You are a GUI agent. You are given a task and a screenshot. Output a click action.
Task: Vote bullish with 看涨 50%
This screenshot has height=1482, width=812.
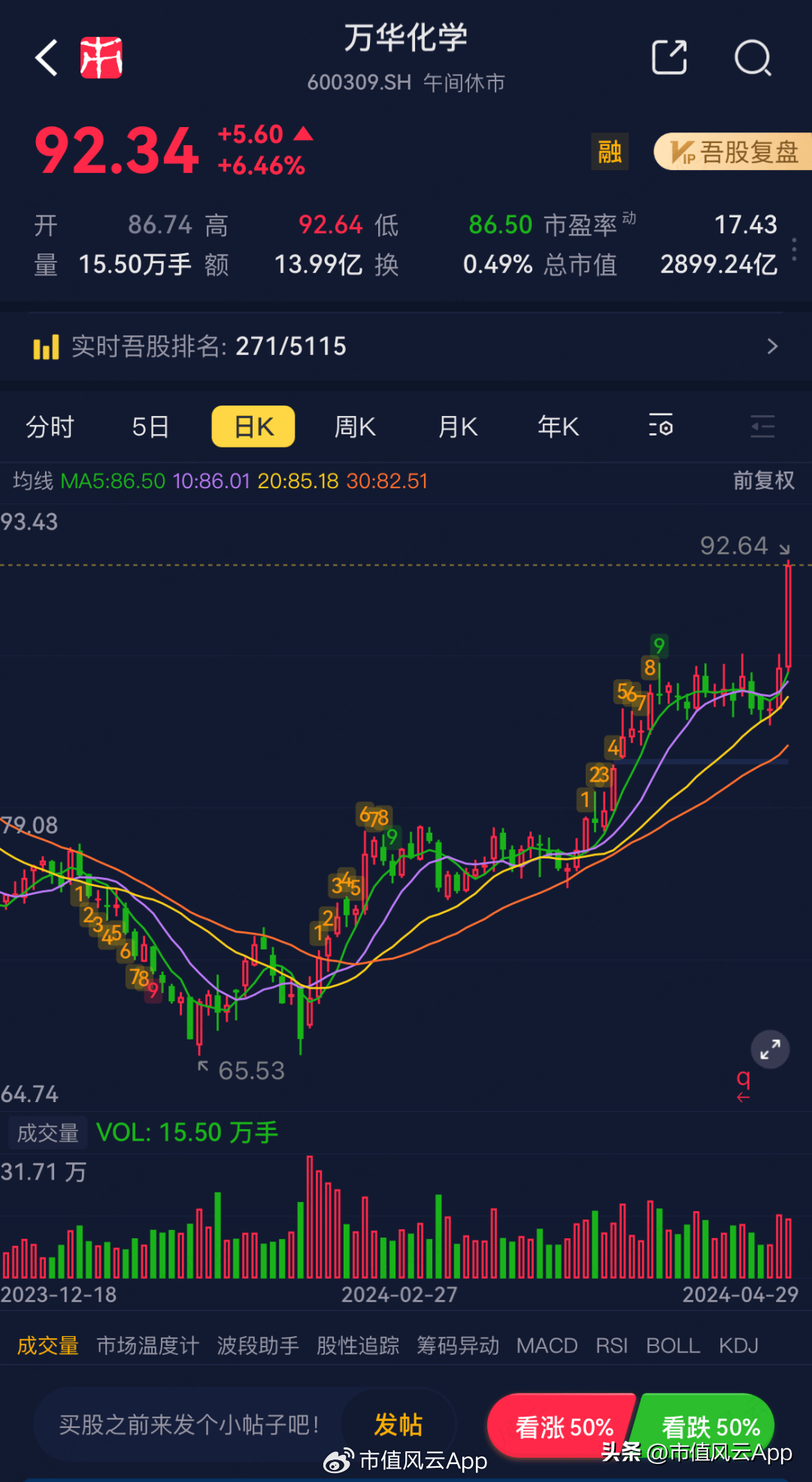(x=562, y=1426)
